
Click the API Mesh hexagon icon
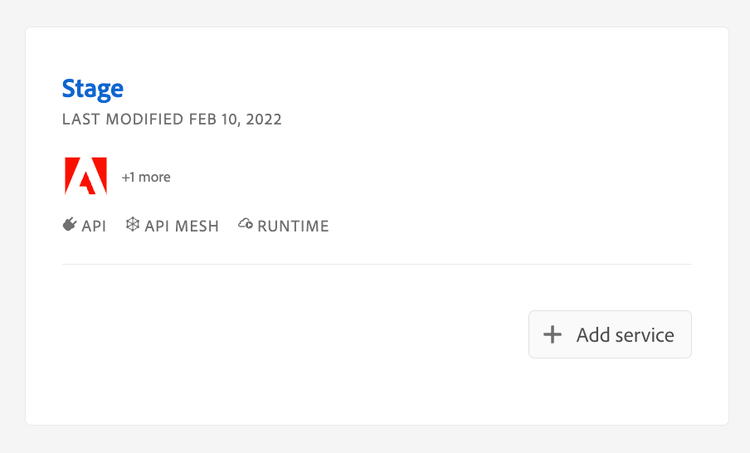click(132, 225)
